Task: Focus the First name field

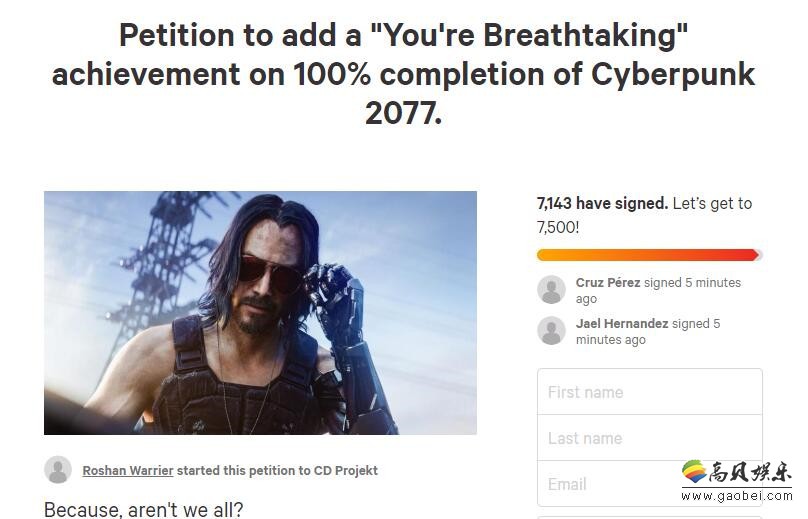Action: point(649,392)
